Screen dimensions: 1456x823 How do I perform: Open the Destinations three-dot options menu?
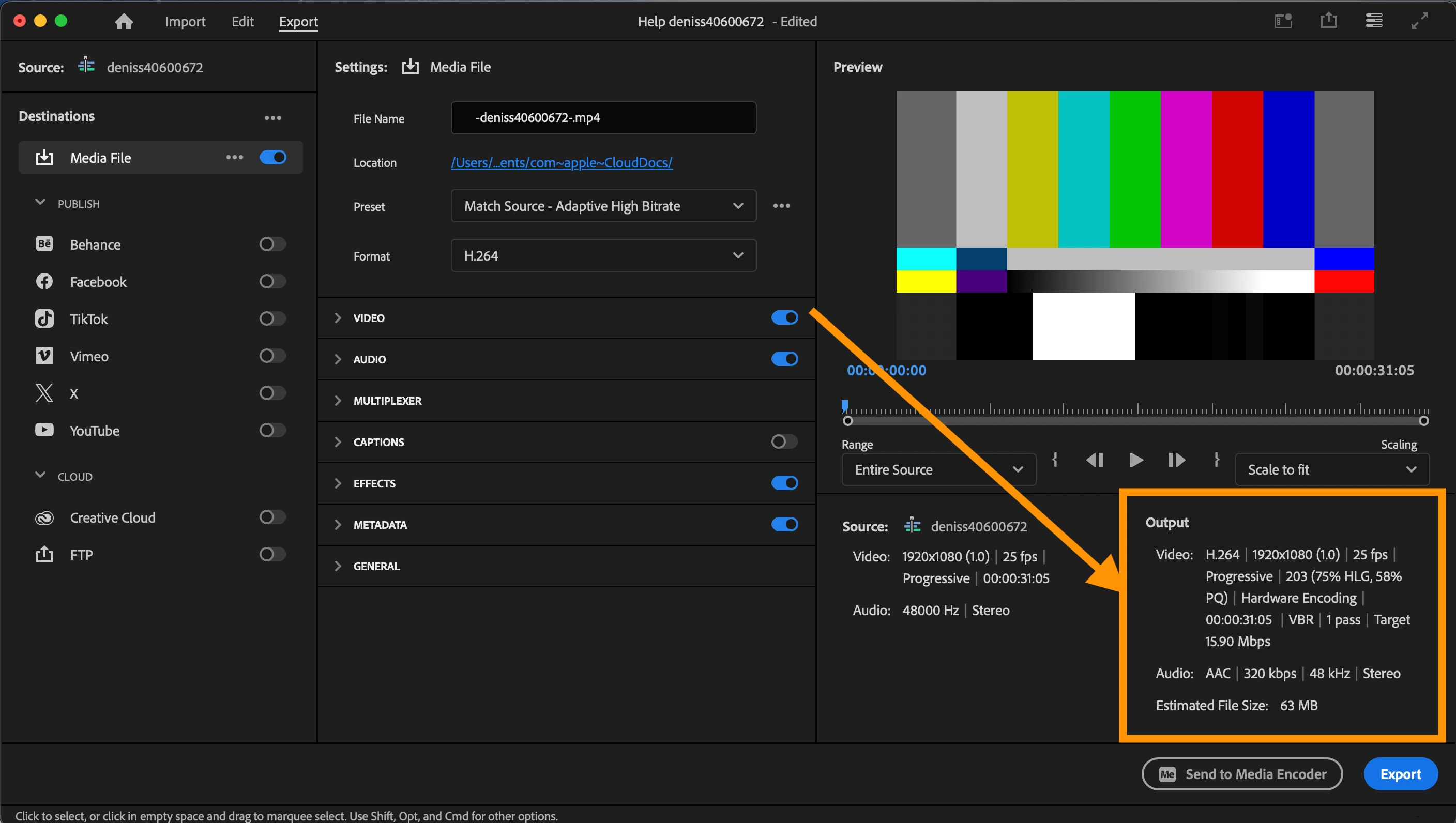click(x=272, y=117)
